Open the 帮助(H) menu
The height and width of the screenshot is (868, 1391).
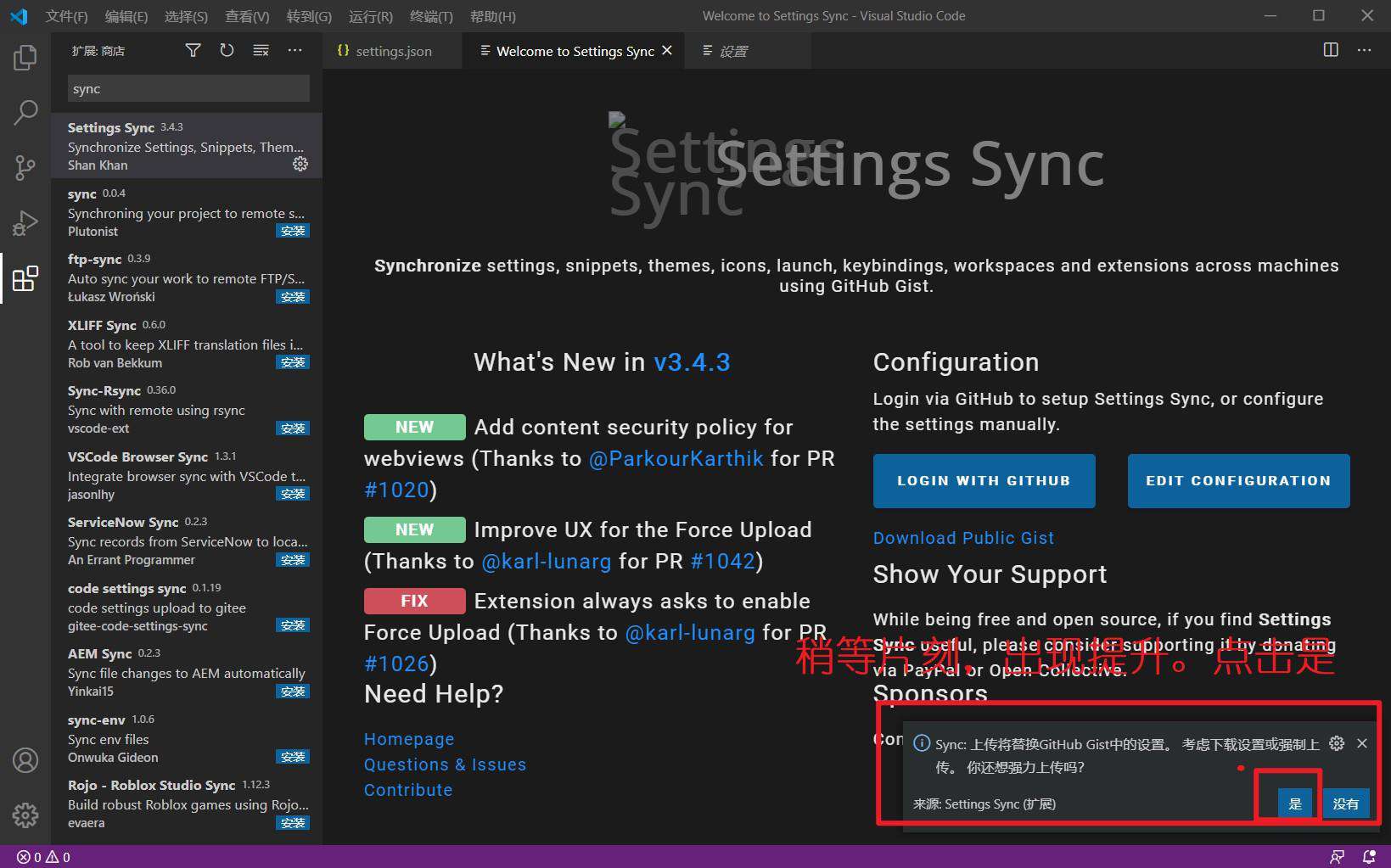coord(492,16)
